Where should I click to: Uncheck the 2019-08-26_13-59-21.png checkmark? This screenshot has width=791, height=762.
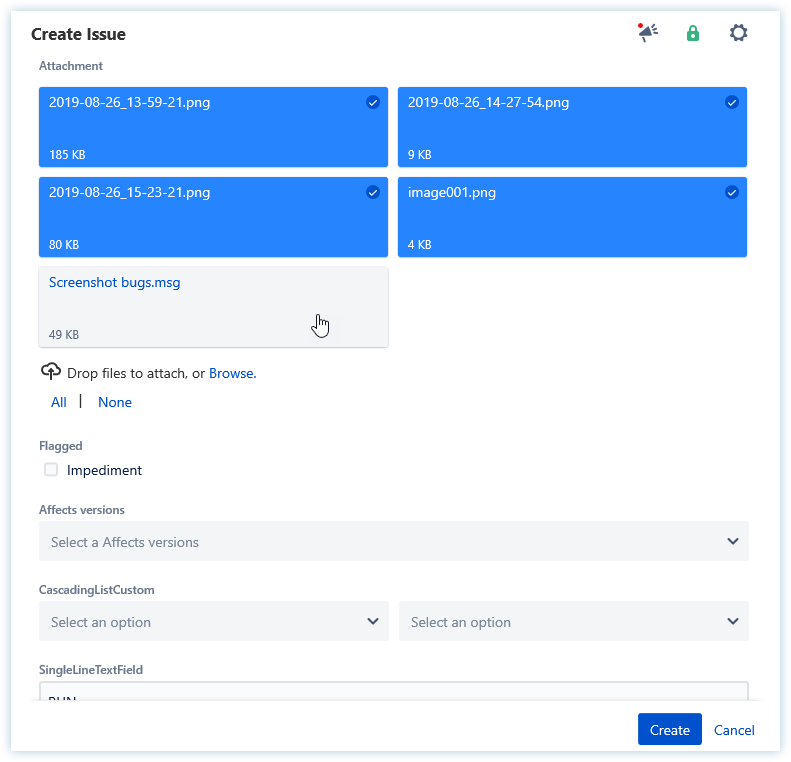tap(373, 102)
